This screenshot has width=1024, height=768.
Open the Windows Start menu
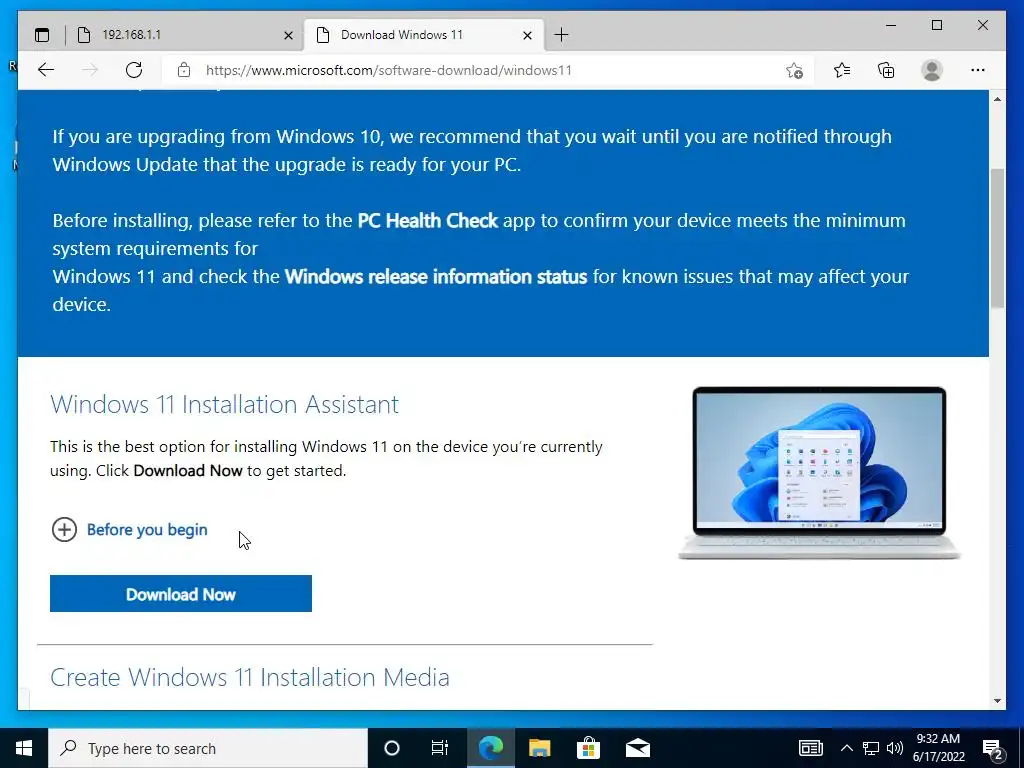tap(24, 748)
